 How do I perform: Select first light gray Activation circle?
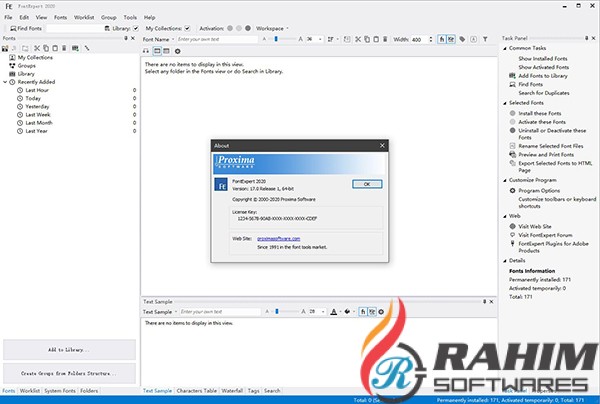tap(230, 28)
